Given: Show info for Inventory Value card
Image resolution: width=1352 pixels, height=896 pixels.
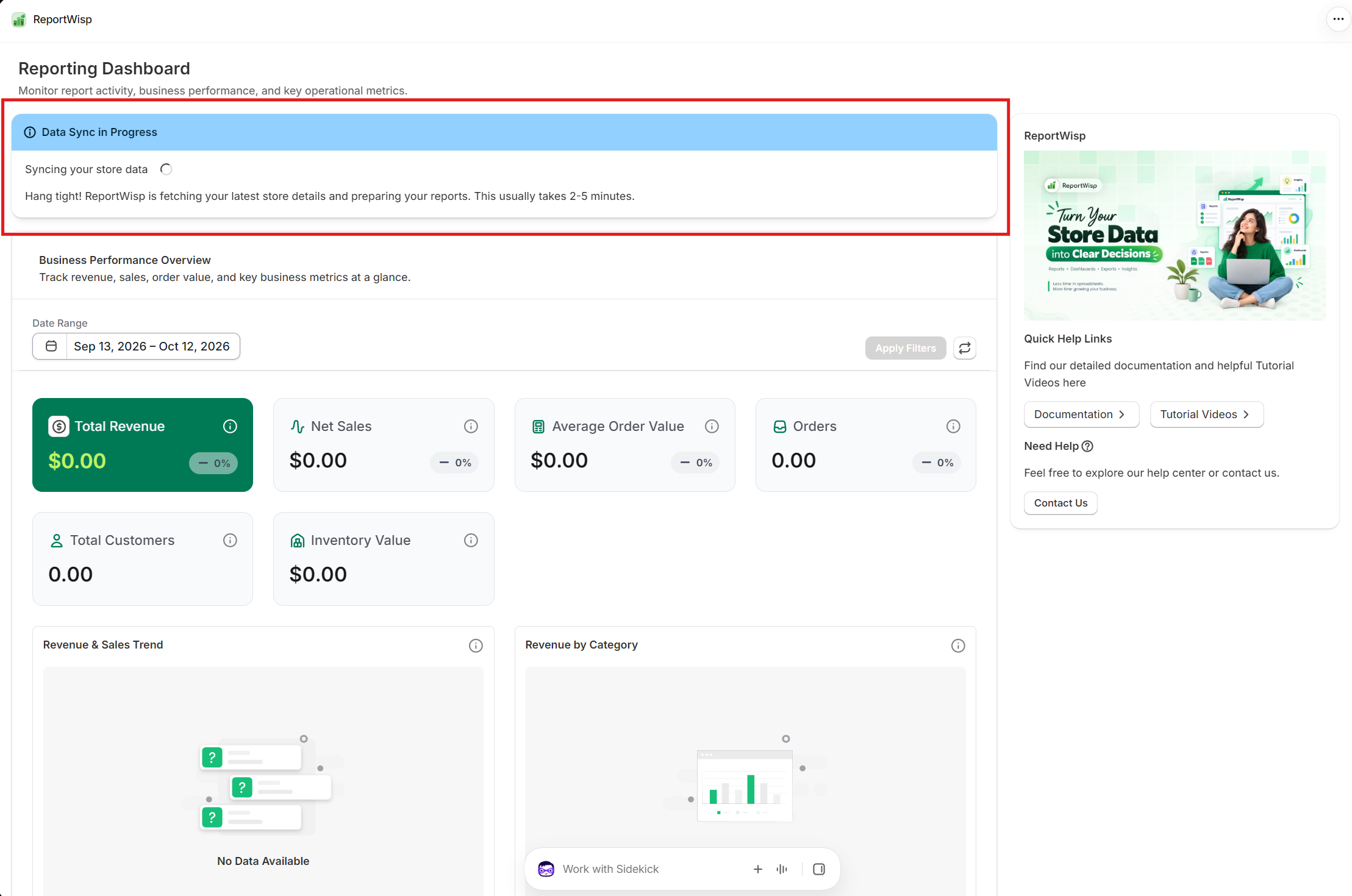Looking at the screenshot, I should [x=471, y=540].
